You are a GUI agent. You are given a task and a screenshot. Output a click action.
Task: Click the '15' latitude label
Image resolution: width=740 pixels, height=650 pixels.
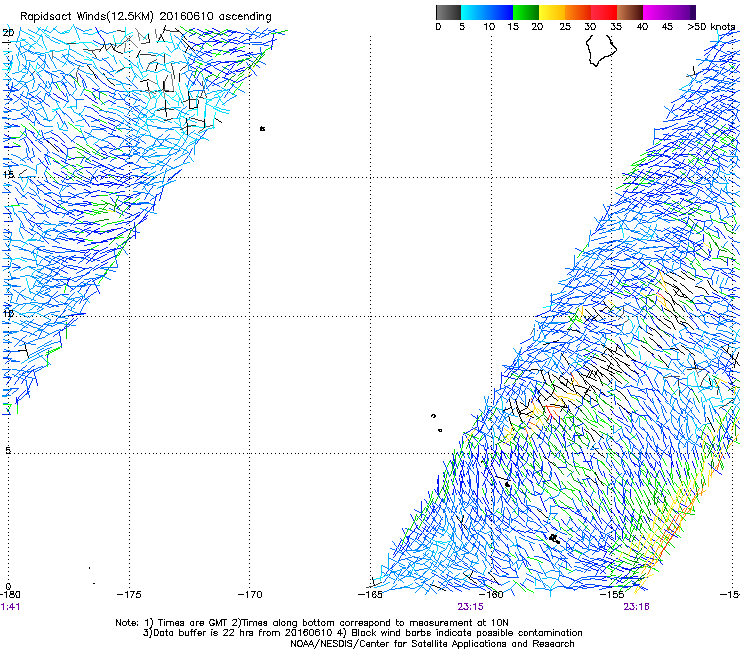(8, 174)
